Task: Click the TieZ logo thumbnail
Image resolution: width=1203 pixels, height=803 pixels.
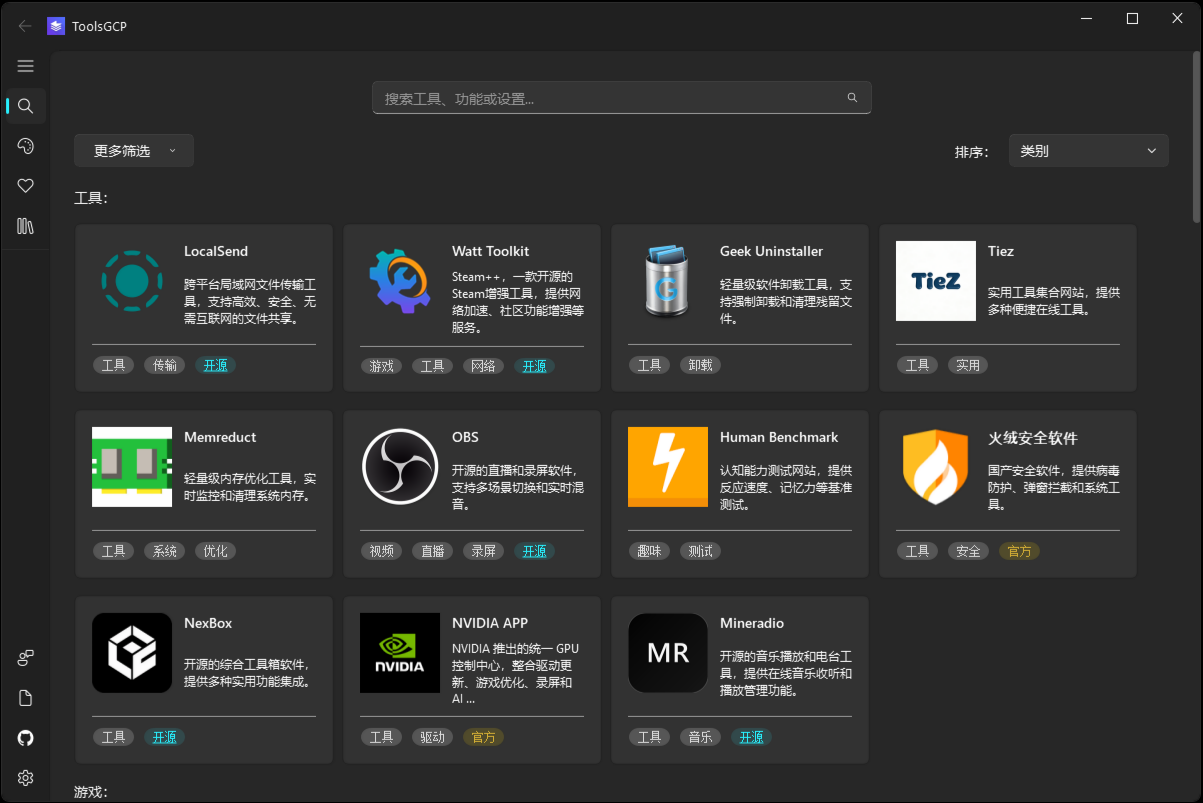Action: click(936, 281)
